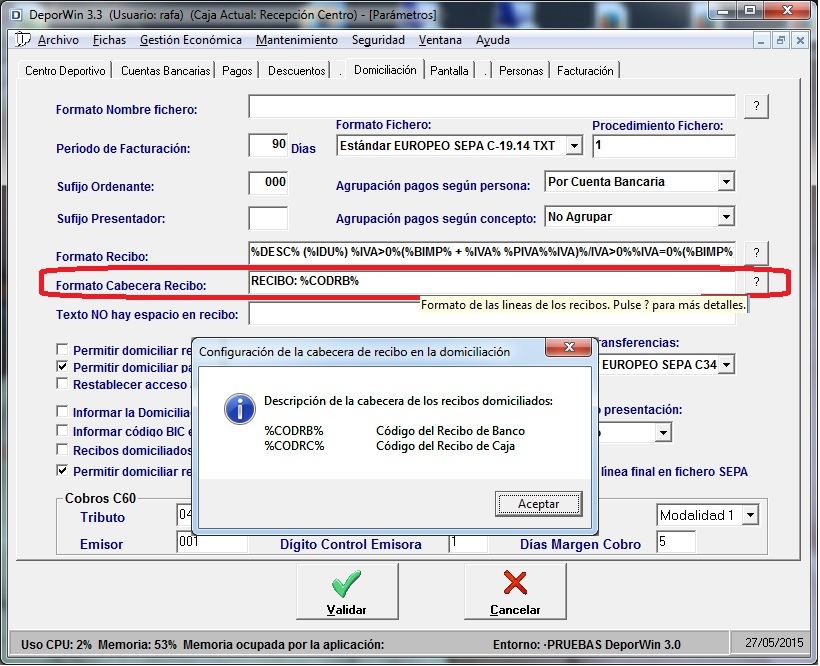
Task: Click the 27/05/2015 date in status bar
Action: pos(774,642)
